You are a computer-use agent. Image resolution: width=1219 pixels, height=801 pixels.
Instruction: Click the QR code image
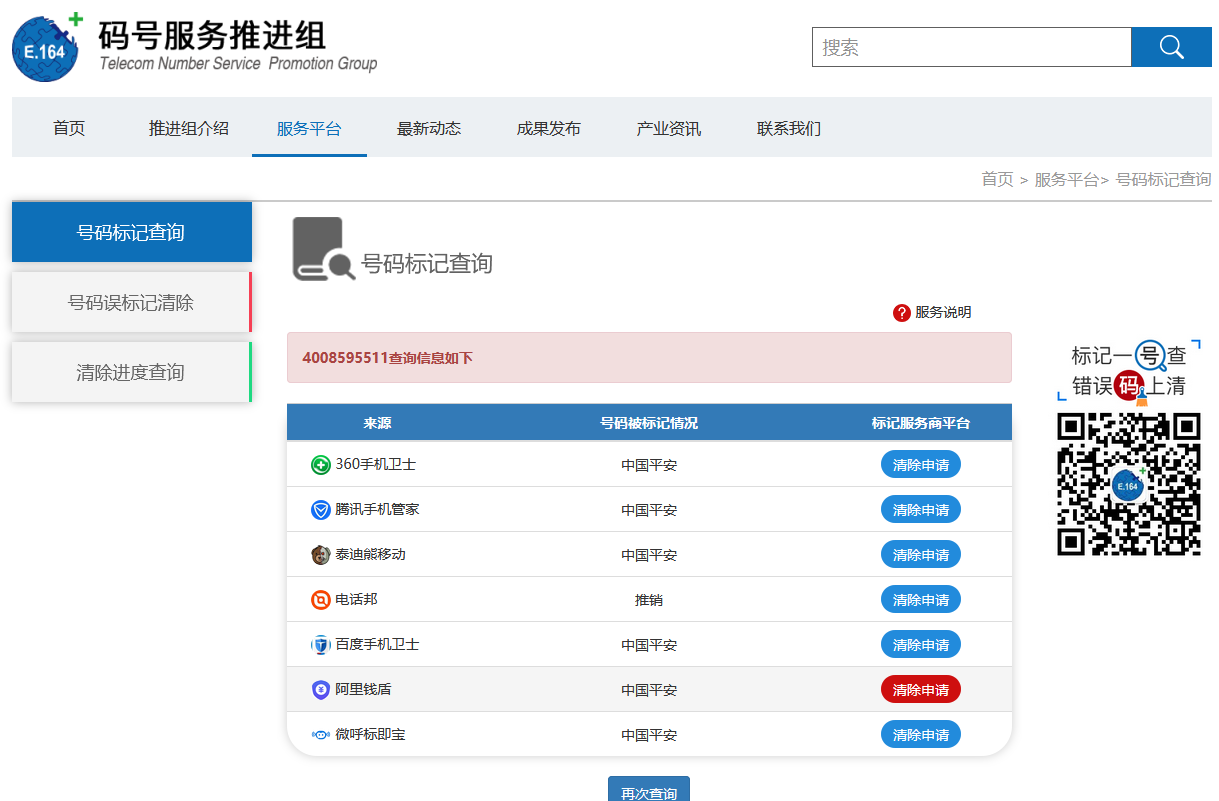(1128, 484)
